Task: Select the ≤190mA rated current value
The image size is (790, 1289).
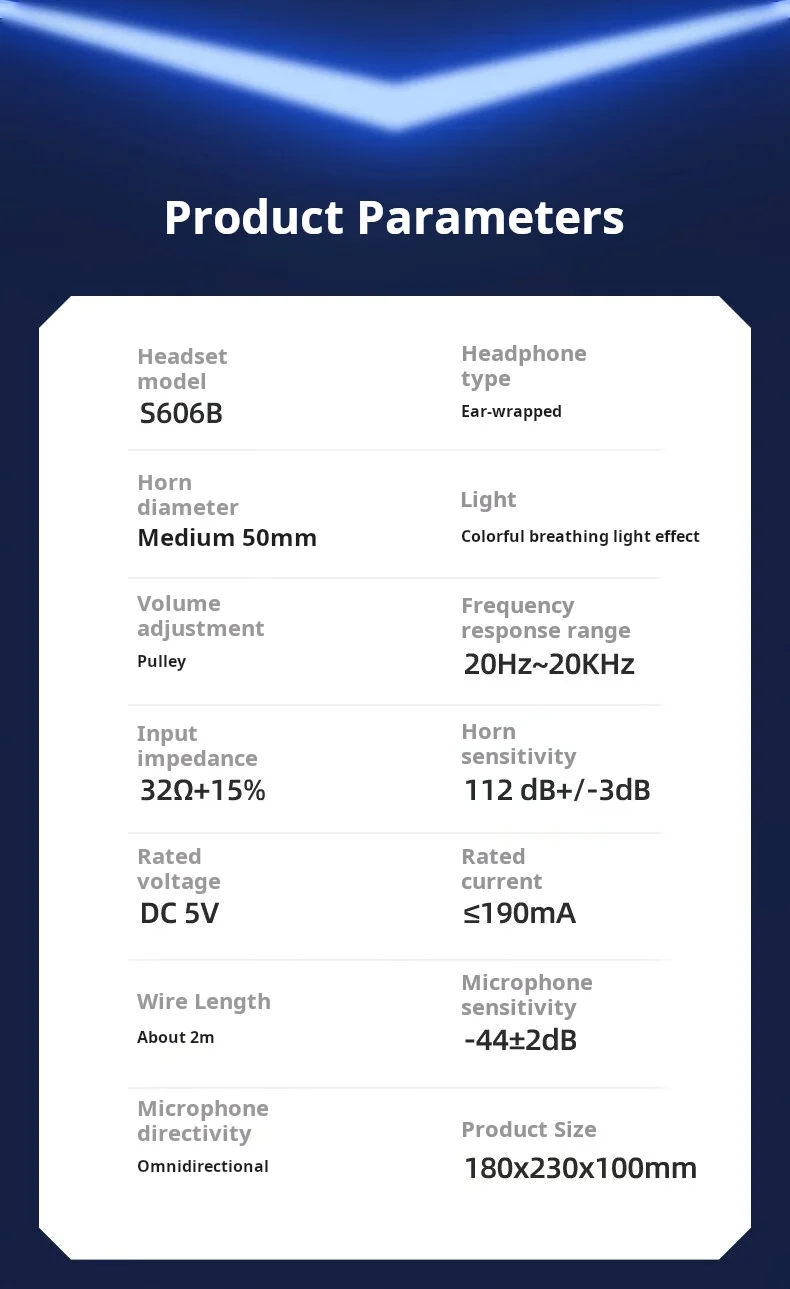Action: pos(520,913)
